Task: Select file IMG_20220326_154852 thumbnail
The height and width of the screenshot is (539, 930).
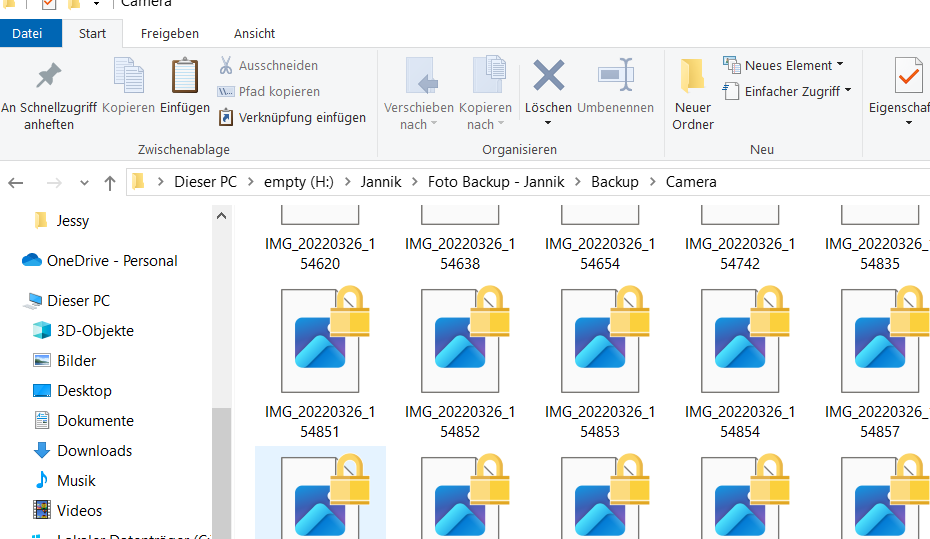Action: pos(466,340)
